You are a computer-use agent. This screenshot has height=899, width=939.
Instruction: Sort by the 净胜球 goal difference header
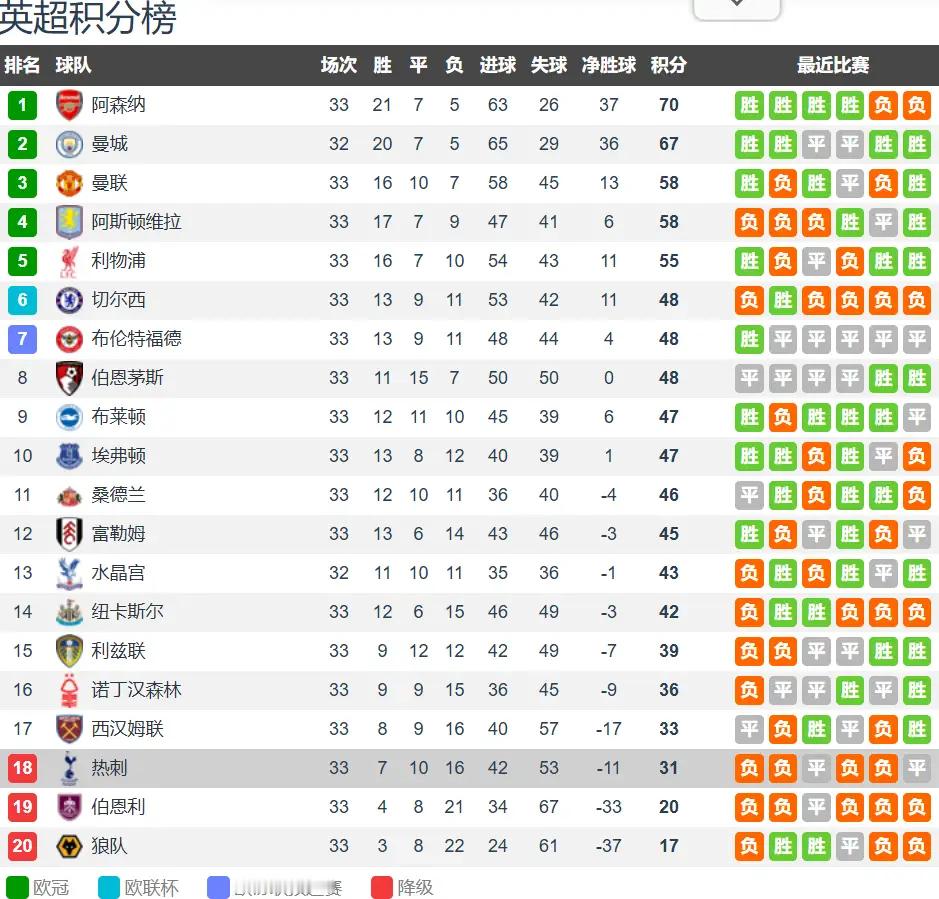[x=609, y=65]
